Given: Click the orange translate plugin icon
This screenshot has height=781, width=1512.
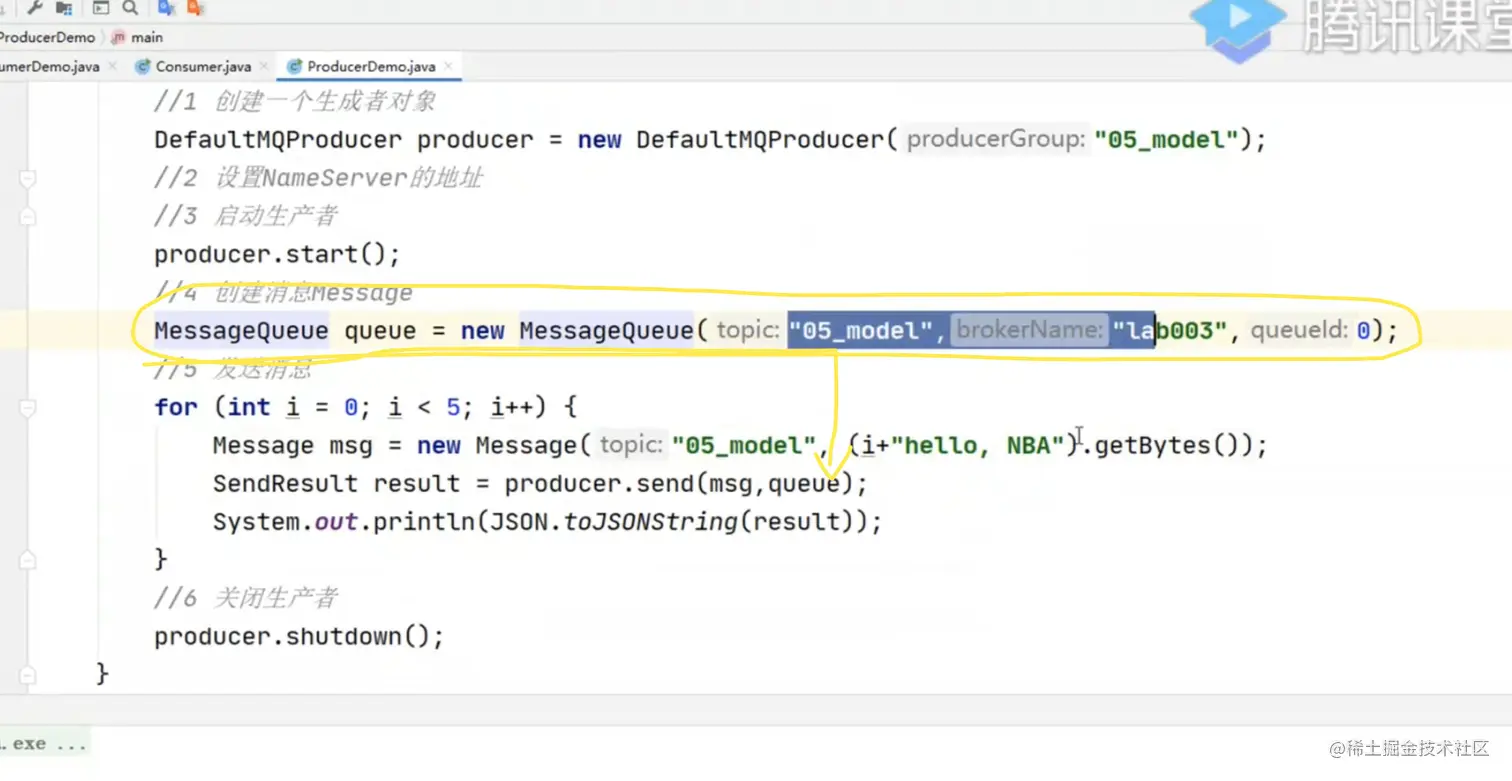Looking at the screenshot, I should click(x=196, y=8).
